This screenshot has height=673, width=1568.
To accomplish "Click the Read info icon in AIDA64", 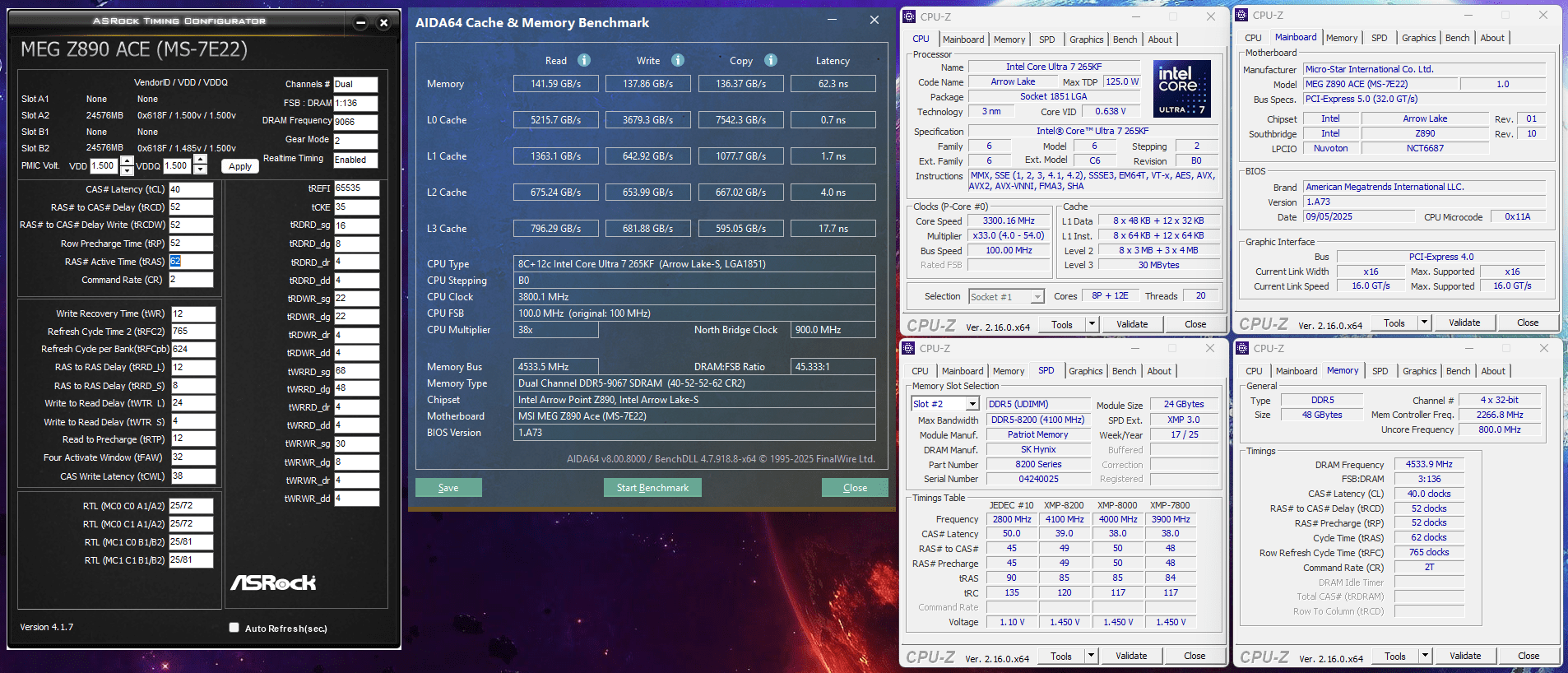I will point(583,60).
